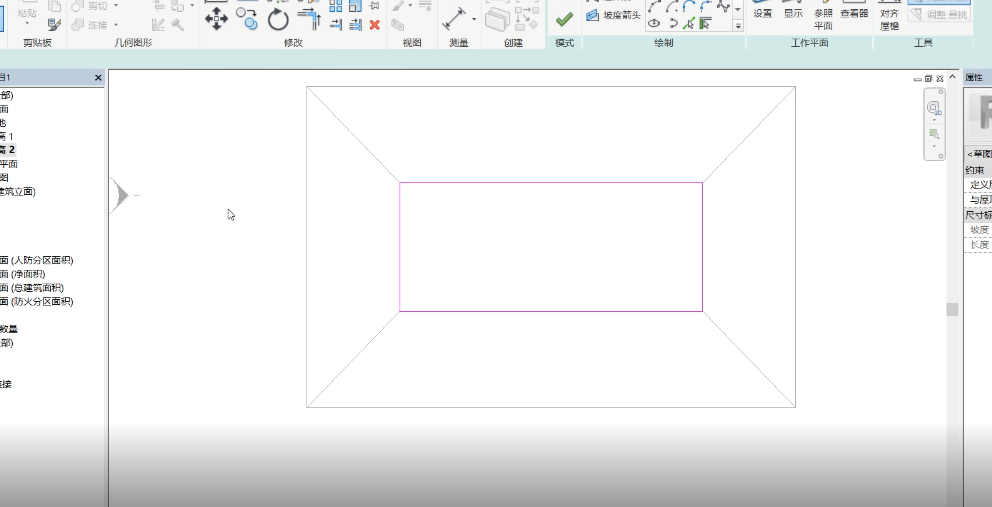
Task: Click the 对齐屋檐 align eaves tool
Action: [890, 16]
